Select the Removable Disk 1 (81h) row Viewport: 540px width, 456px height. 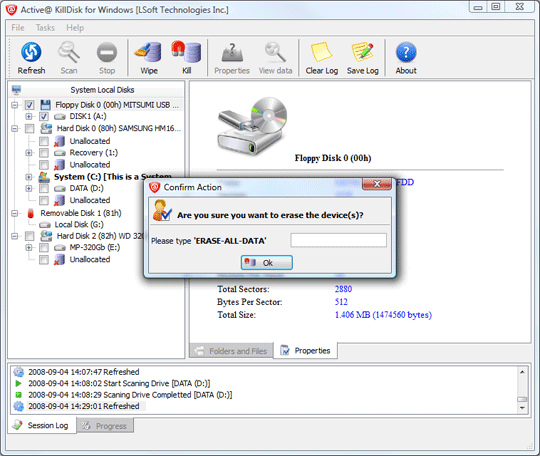pos(81,213)
